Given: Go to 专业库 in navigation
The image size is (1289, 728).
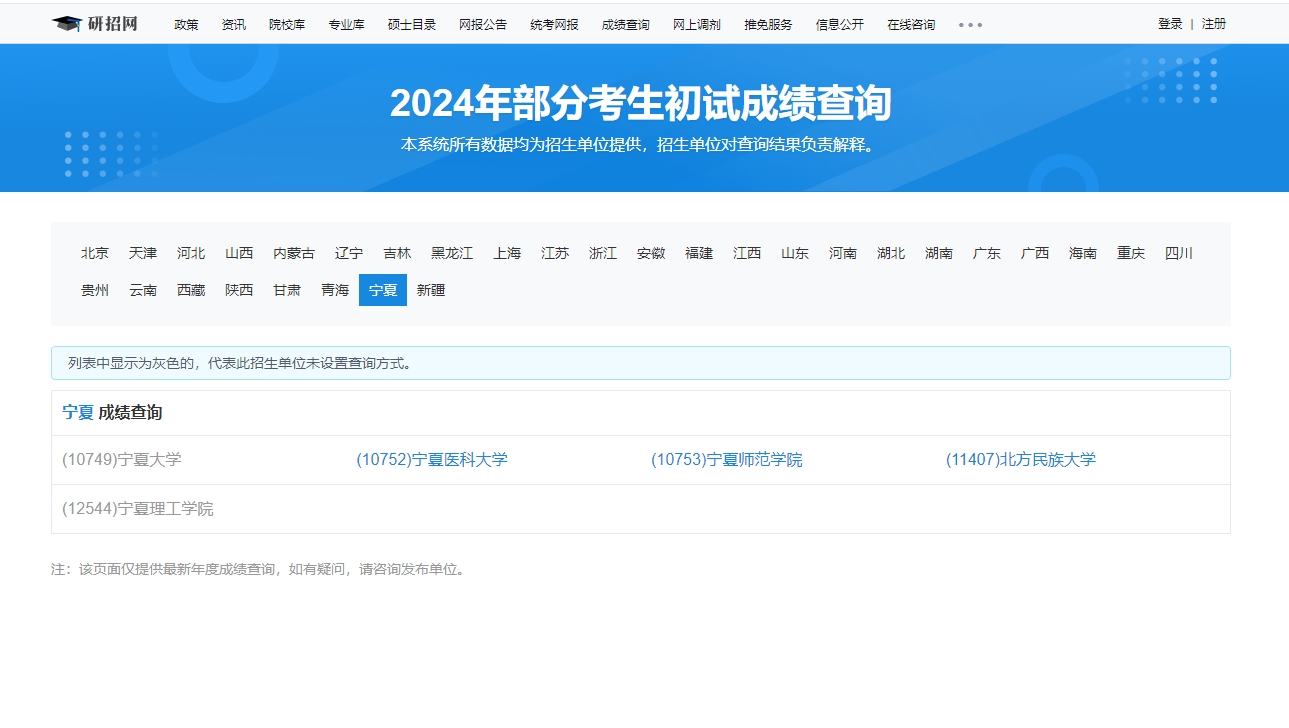Looking at the screenshot, I should 346,25.
